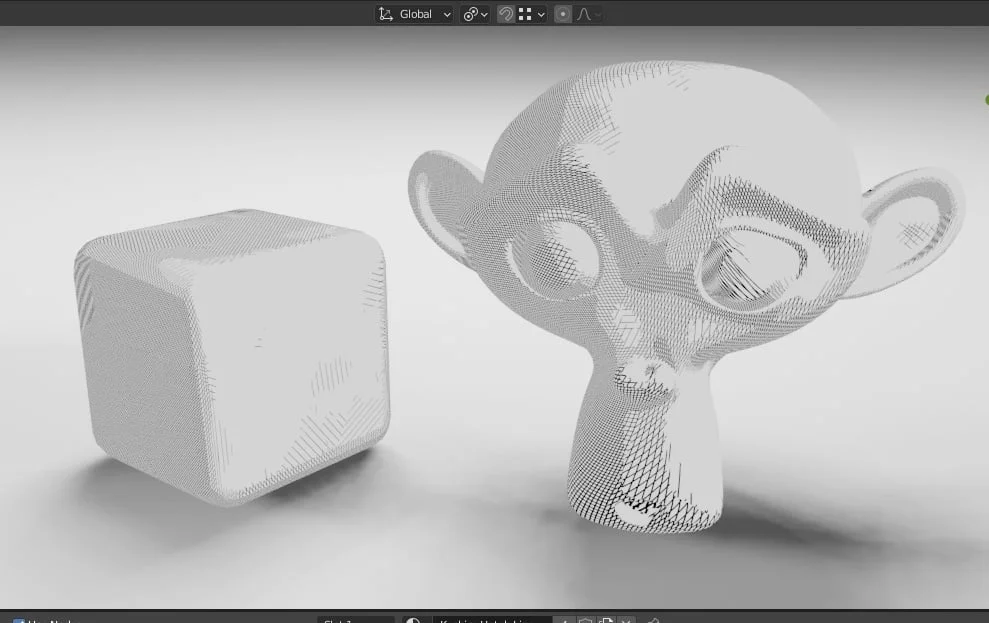Toggle proportional editing on
Image resolution: width=989 pixels, height=623 pixels.
(x=562, y=13)
